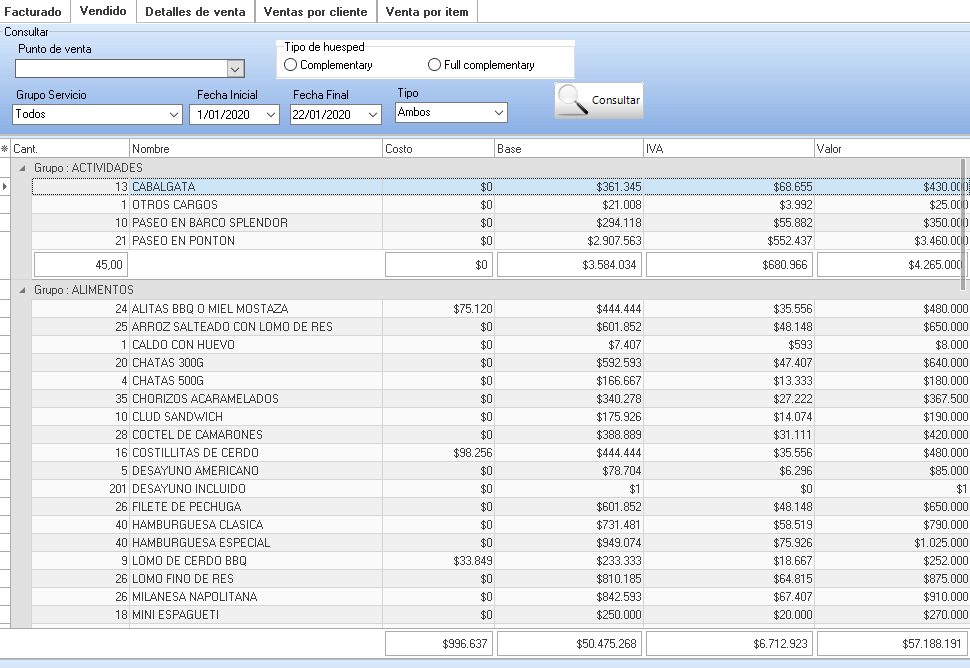Select the Complementary radio button
Viewport: 970px width, 668px height.
291,65
